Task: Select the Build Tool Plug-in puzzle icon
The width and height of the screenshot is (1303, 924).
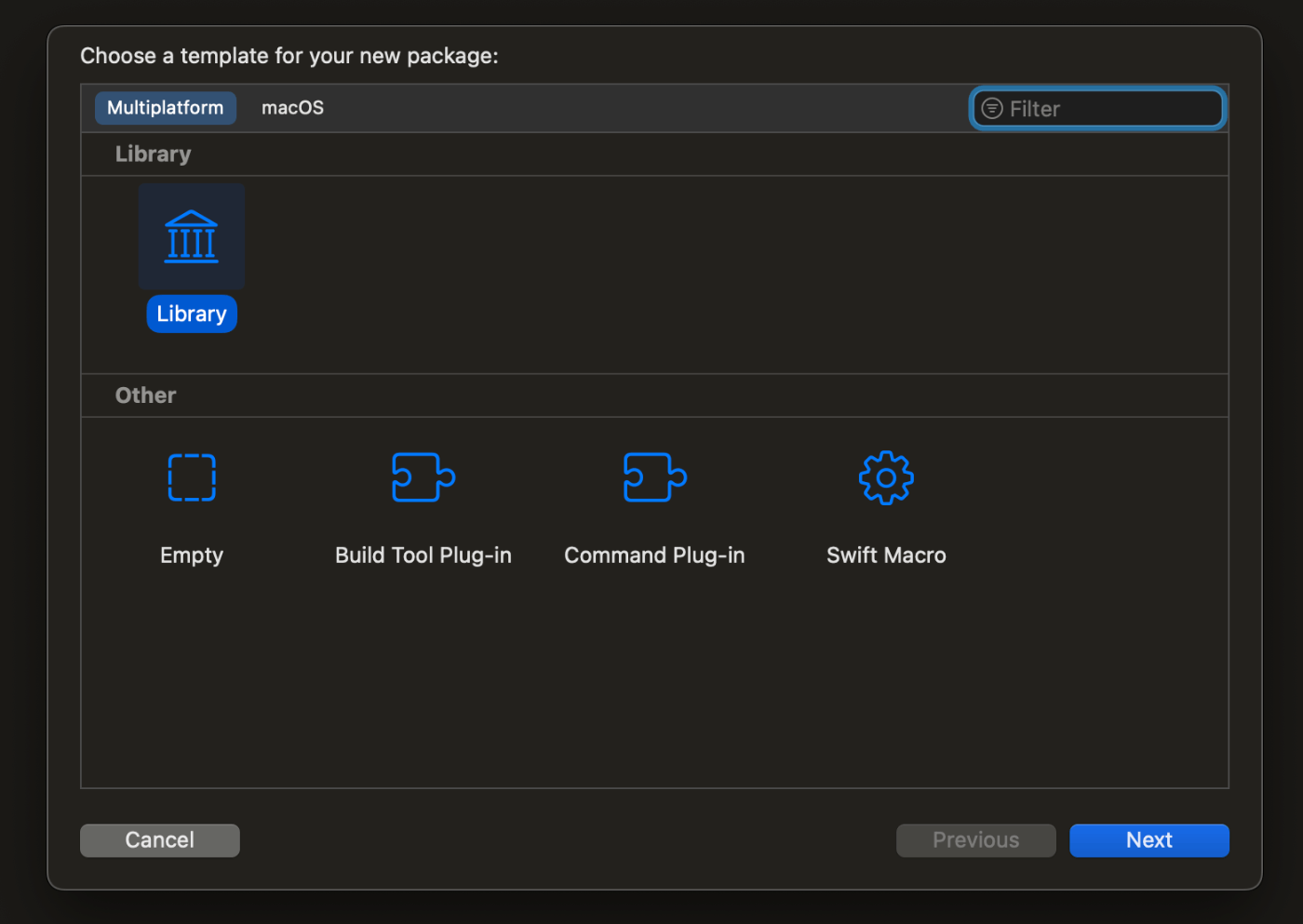Action: [423, 477]
